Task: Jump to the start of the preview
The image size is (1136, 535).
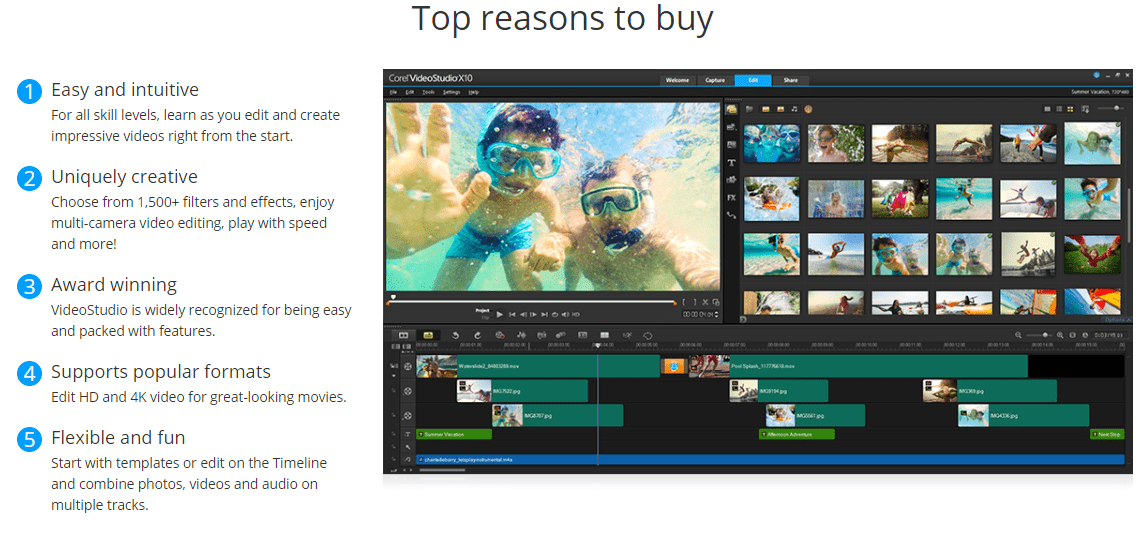Action: (512, 315)
